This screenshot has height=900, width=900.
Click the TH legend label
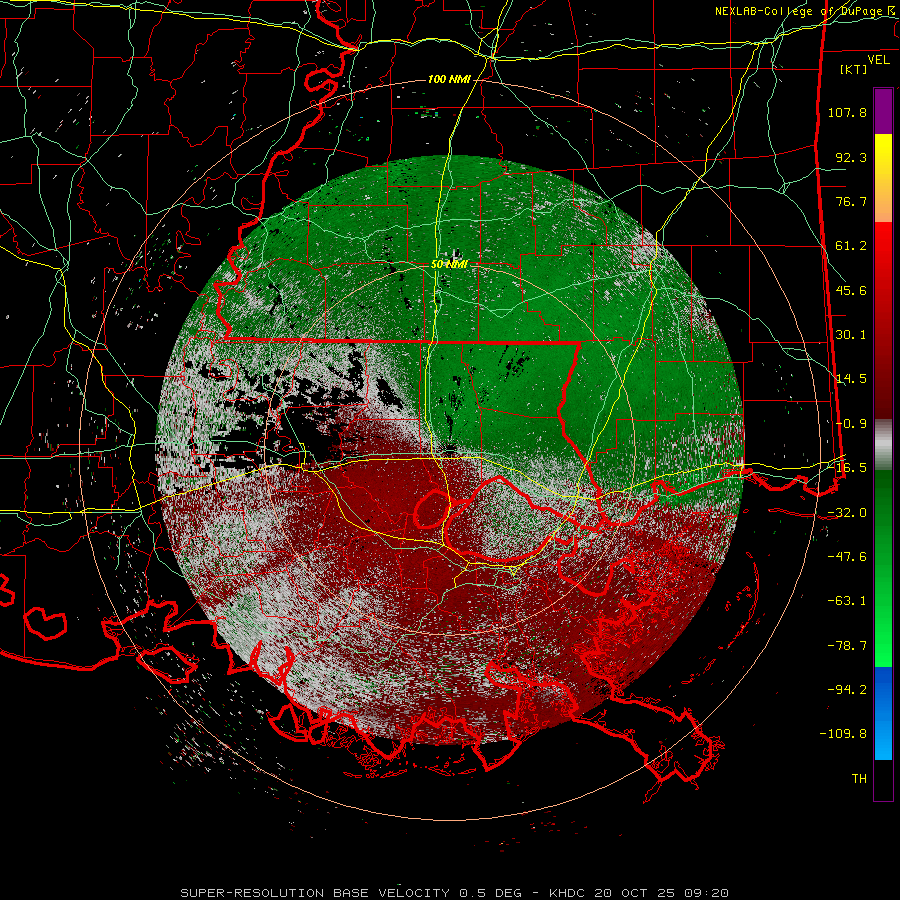point(859,779)
